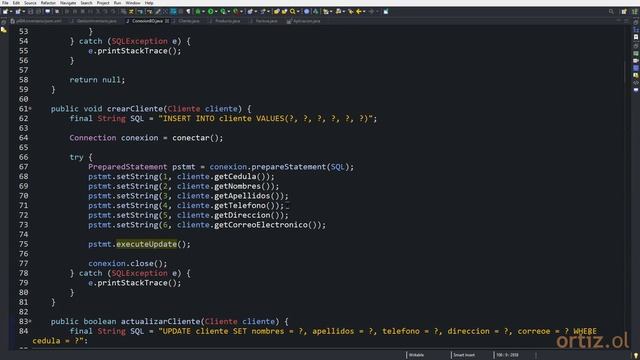Click the yellow Back navigation arrow

point(358,11)
